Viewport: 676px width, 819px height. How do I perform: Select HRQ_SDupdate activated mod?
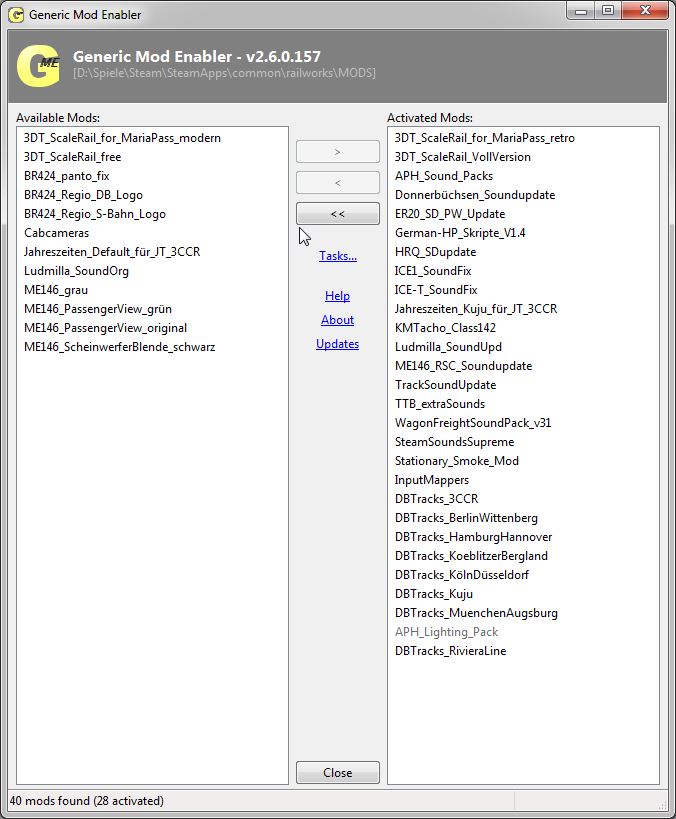pos(435,252)
